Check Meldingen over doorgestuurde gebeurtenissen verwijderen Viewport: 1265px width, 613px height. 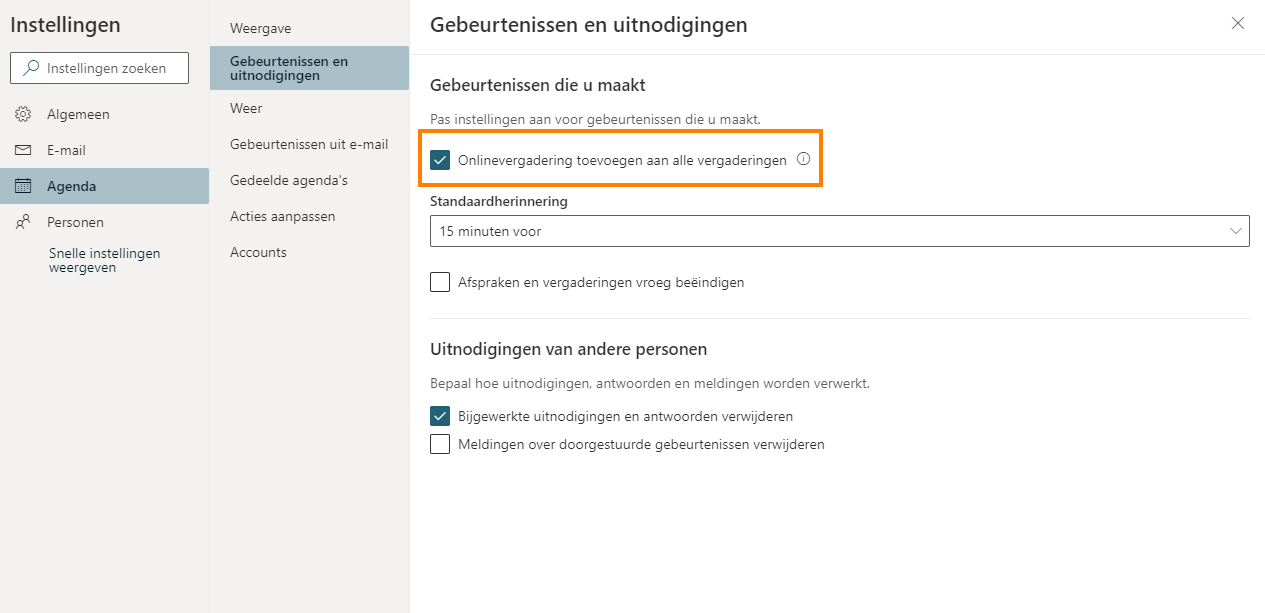(x=440, y=444)
